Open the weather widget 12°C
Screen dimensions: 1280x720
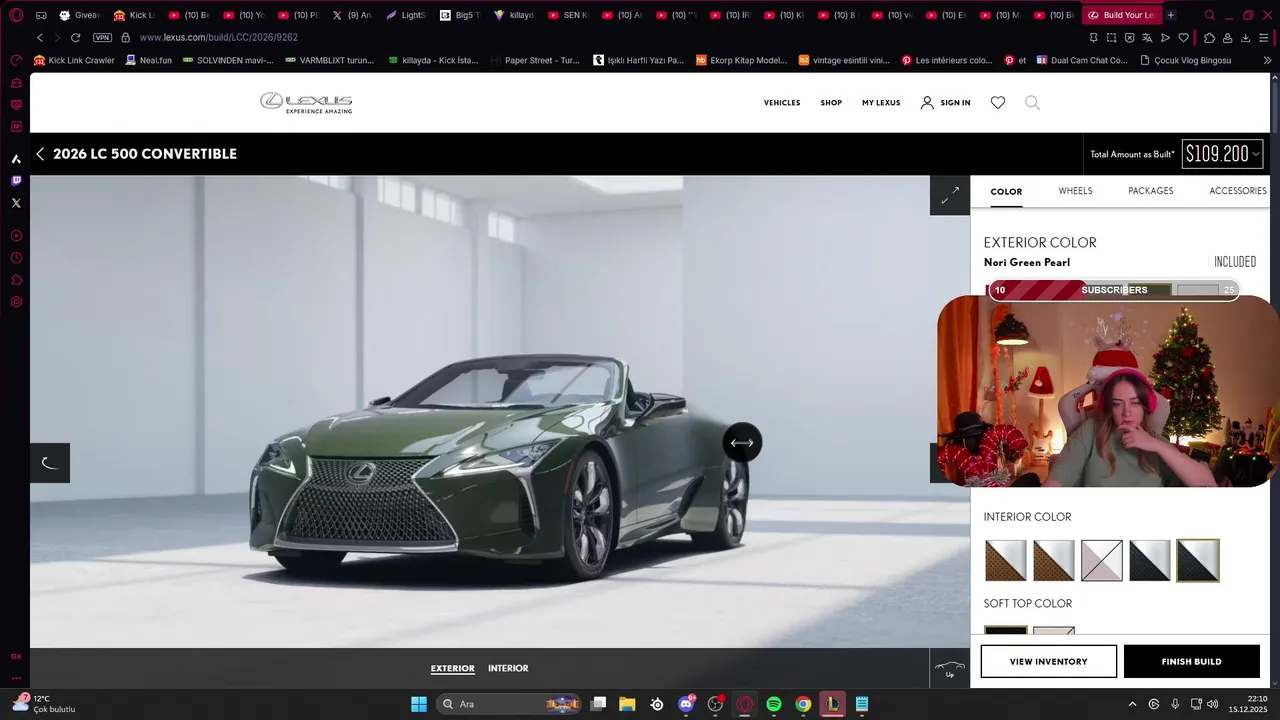[45, 704]
